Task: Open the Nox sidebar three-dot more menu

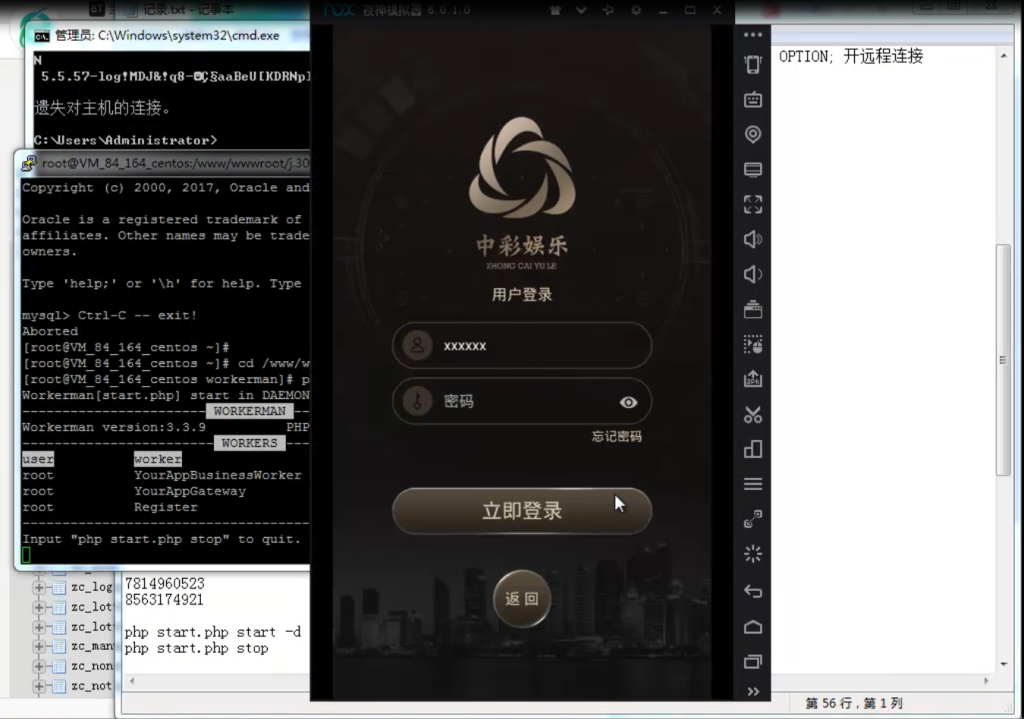Action: coord(753,35)
